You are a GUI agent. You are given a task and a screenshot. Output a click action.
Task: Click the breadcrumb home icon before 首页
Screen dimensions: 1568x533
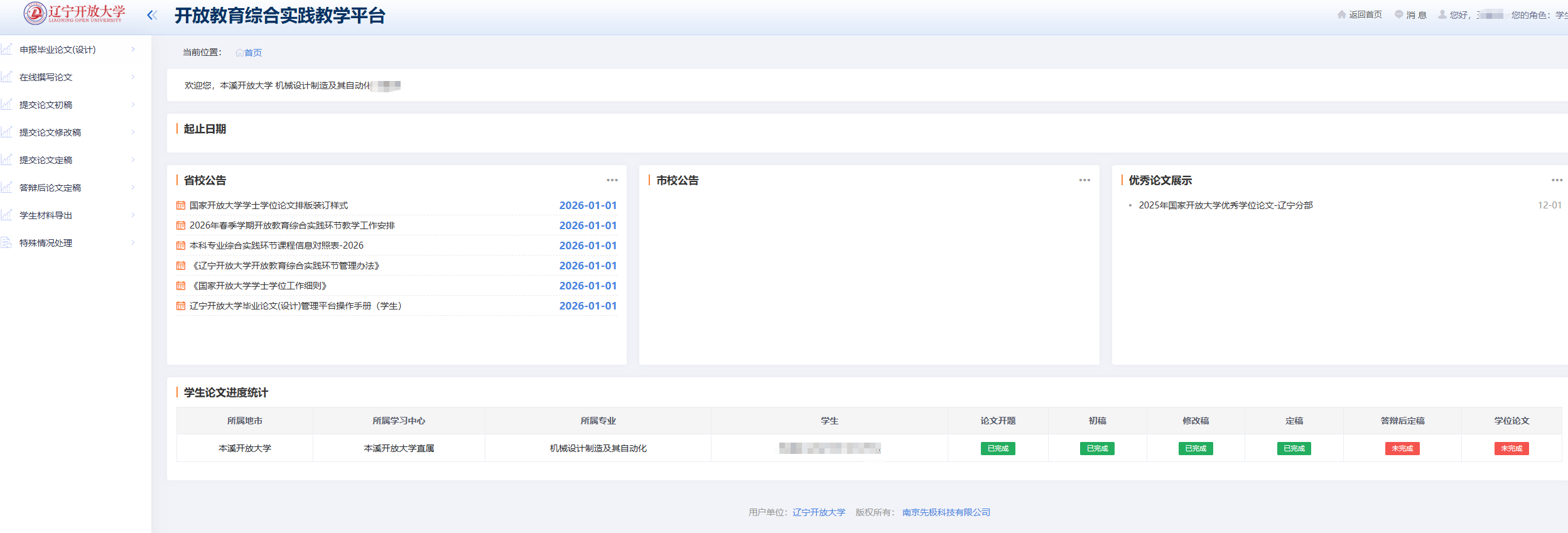(239, 53)
